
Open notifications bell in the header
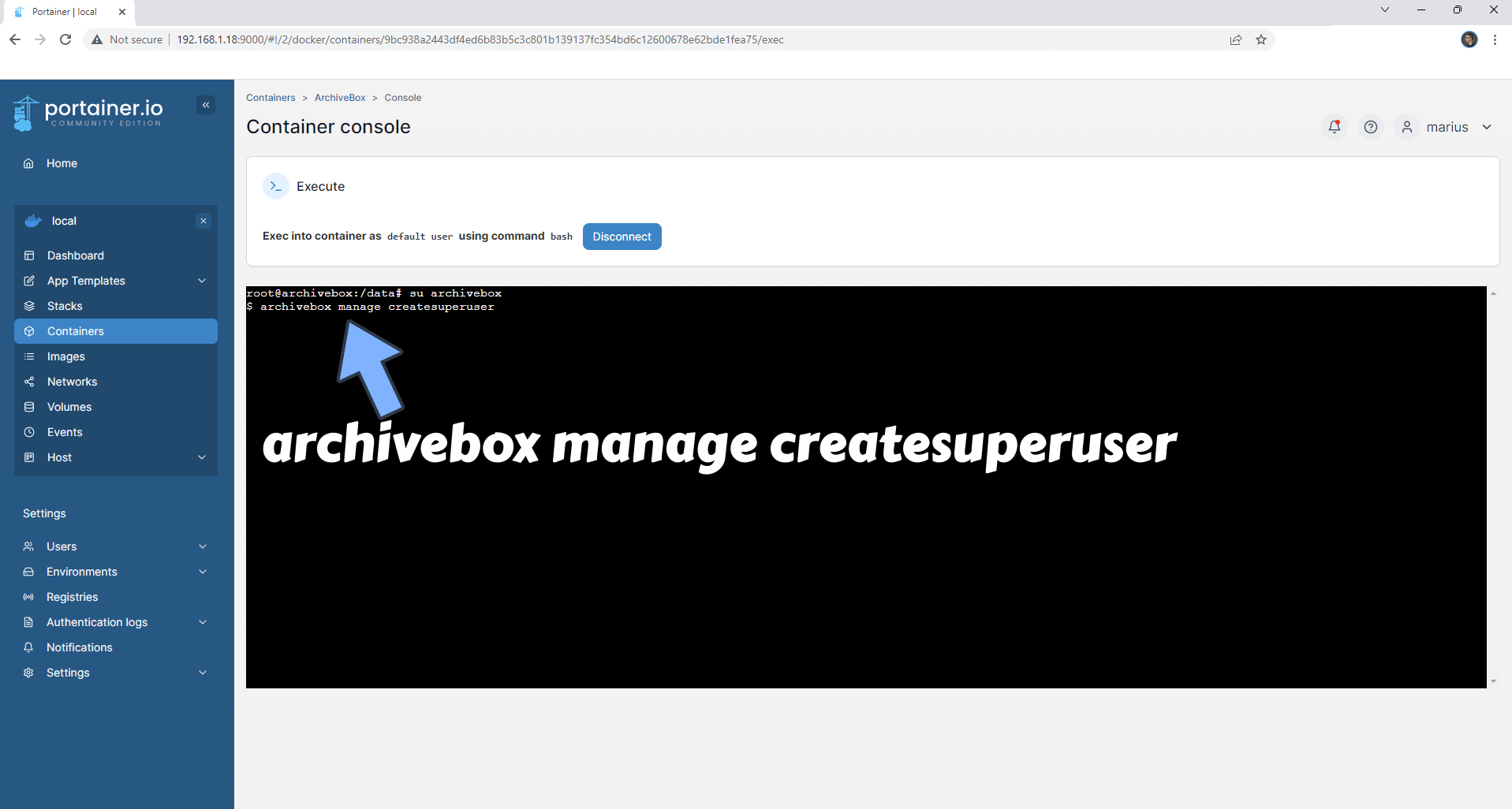click(1335, 127)
